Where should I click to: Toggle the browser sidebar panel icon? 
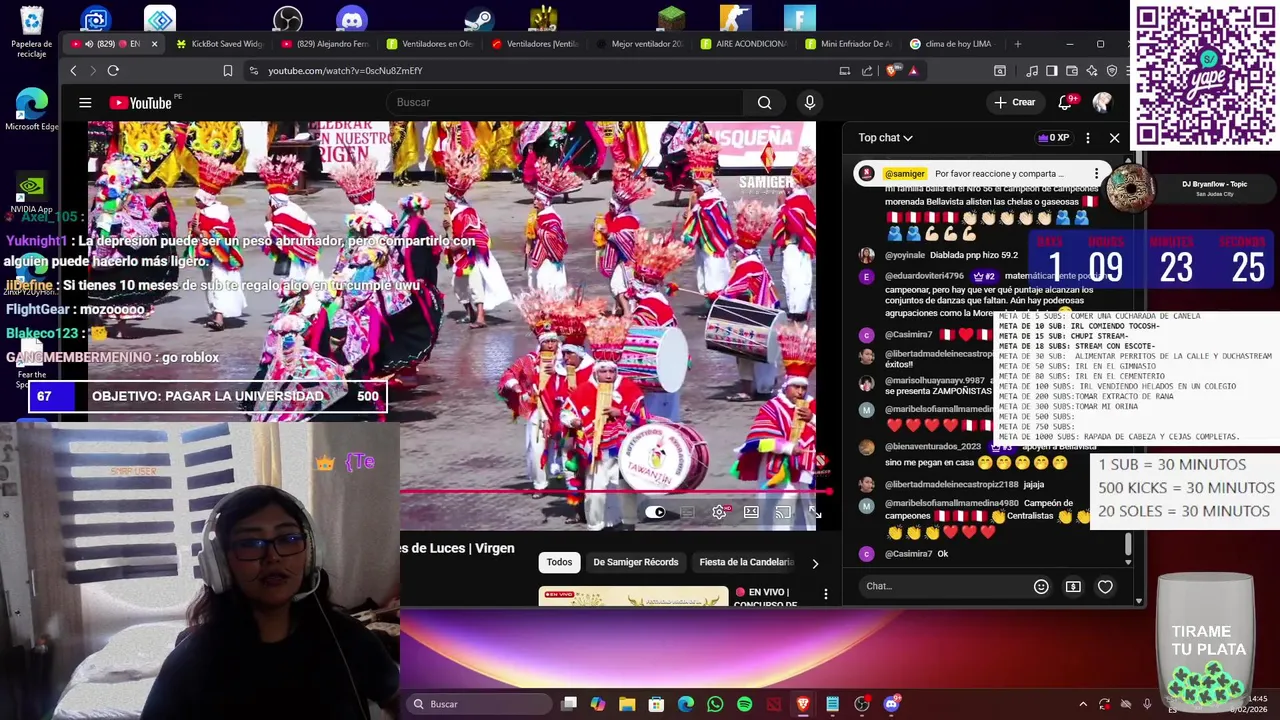click(x=1052, y=70)
